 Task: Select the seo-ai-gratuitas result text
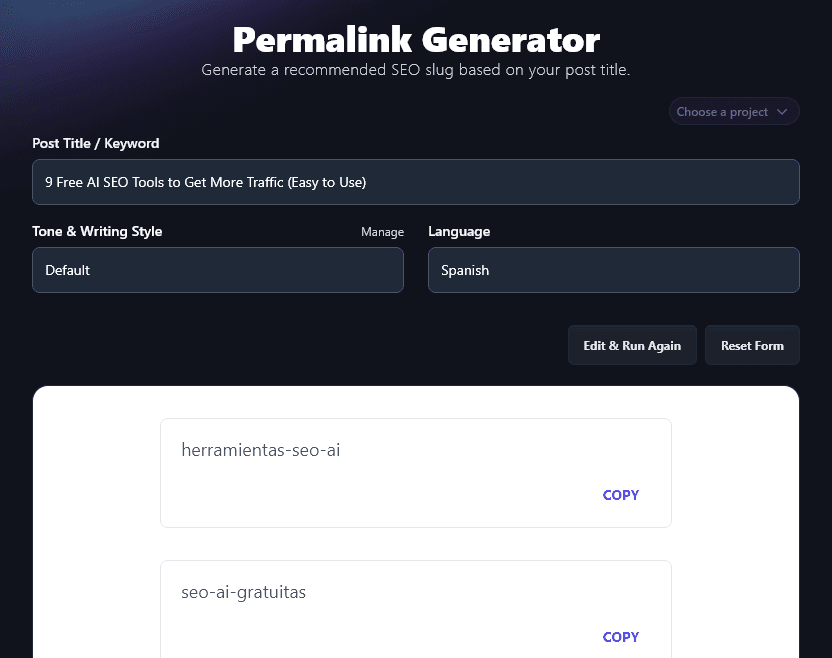(x=244, y=592)
